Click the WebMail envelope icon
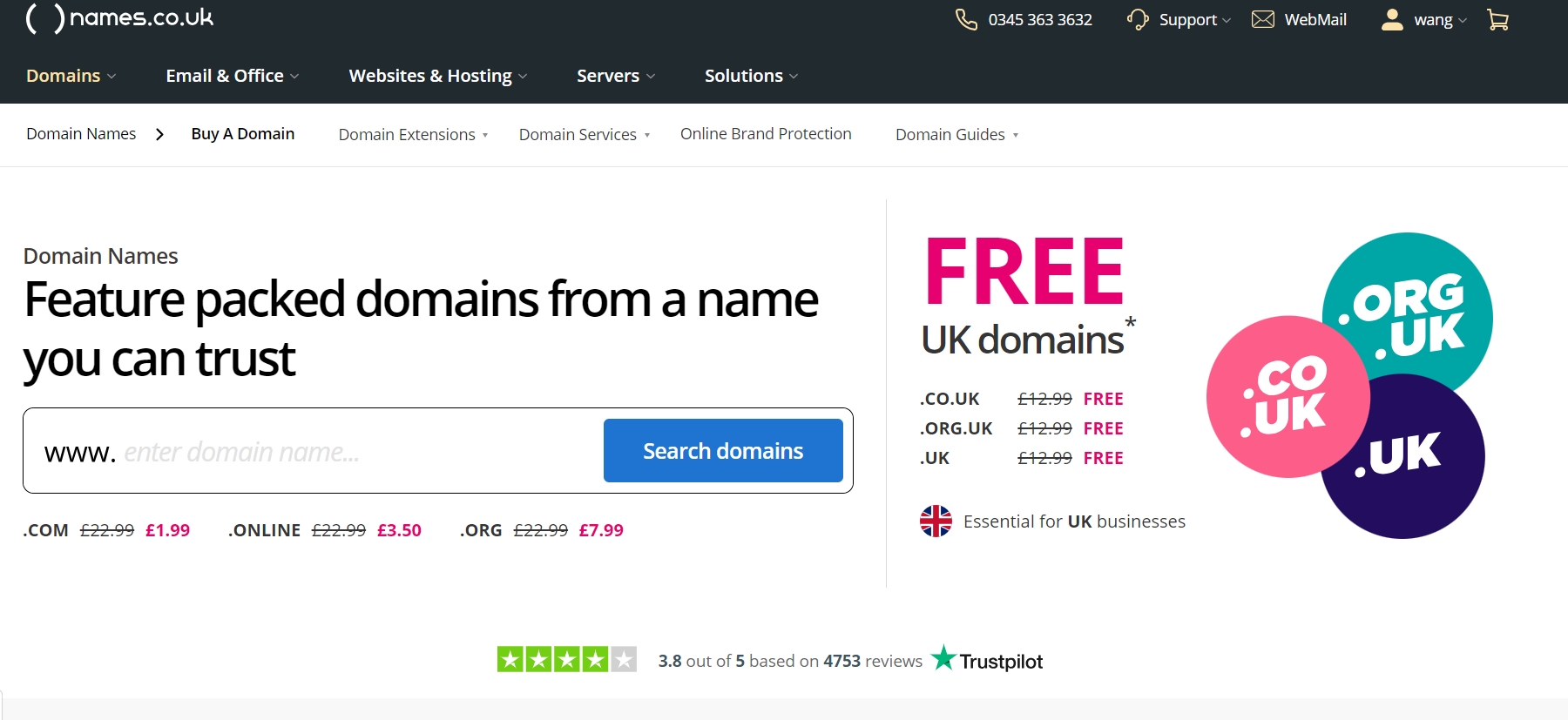Image resolution: width=1568 pixels, height=720 pixels. [x=1263, y=19]
